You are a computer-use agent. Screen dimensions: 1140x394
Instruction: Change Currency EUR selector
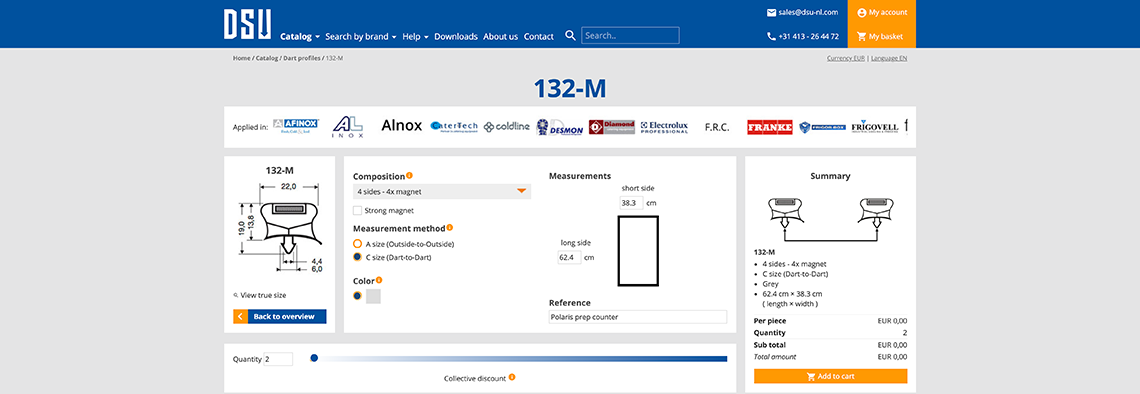click(x=846, y=58)
